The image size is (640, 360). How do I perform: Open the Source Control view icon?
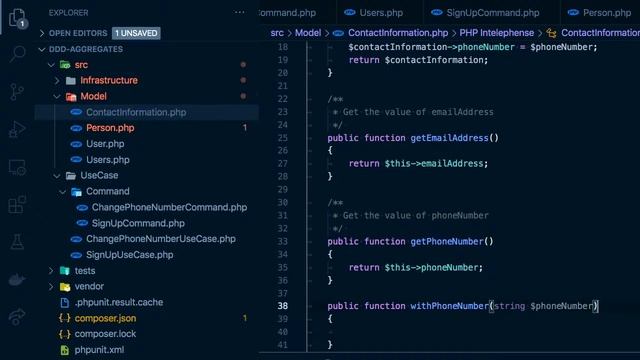[17, 91]
